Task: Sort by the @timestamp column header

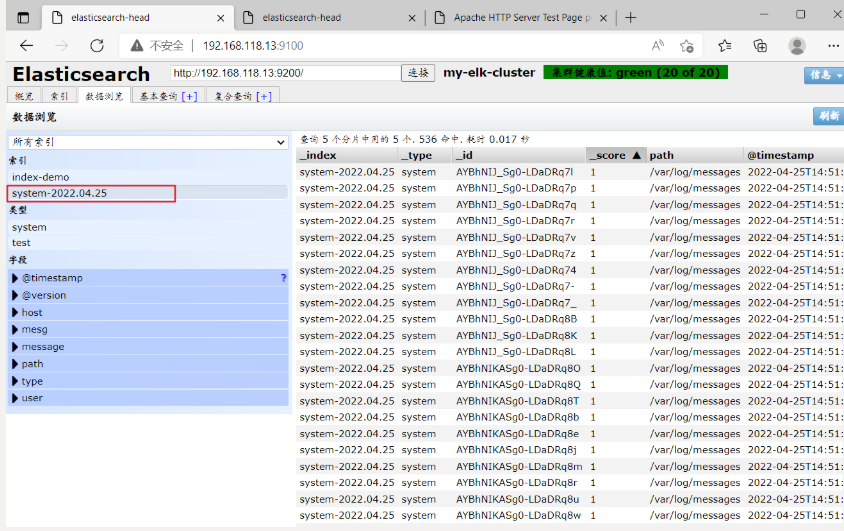Action: coord(794,155)
